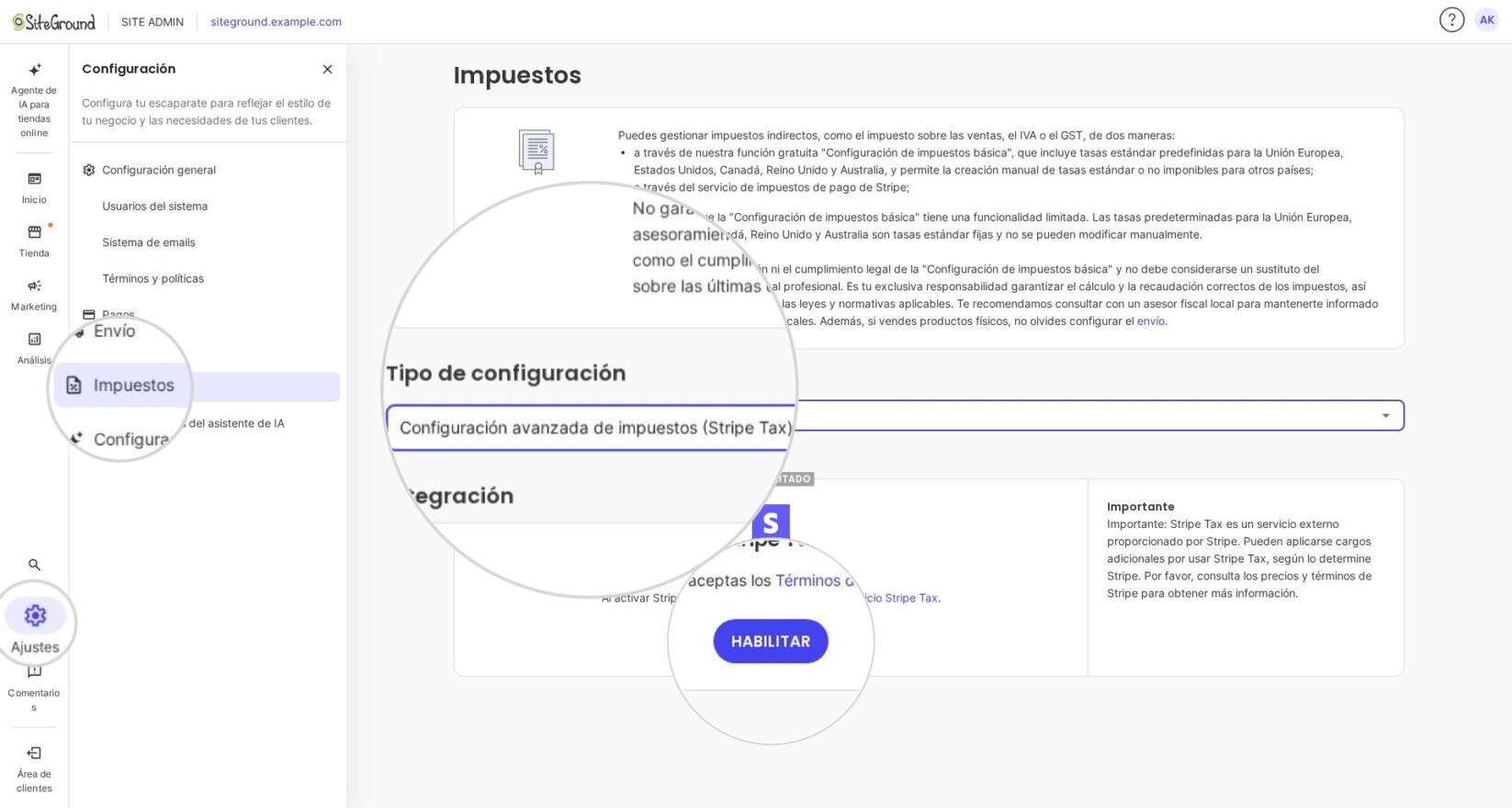Viewport: 1512px width, 808px height.
Task: Open the Tienda section
Action: 34,241
